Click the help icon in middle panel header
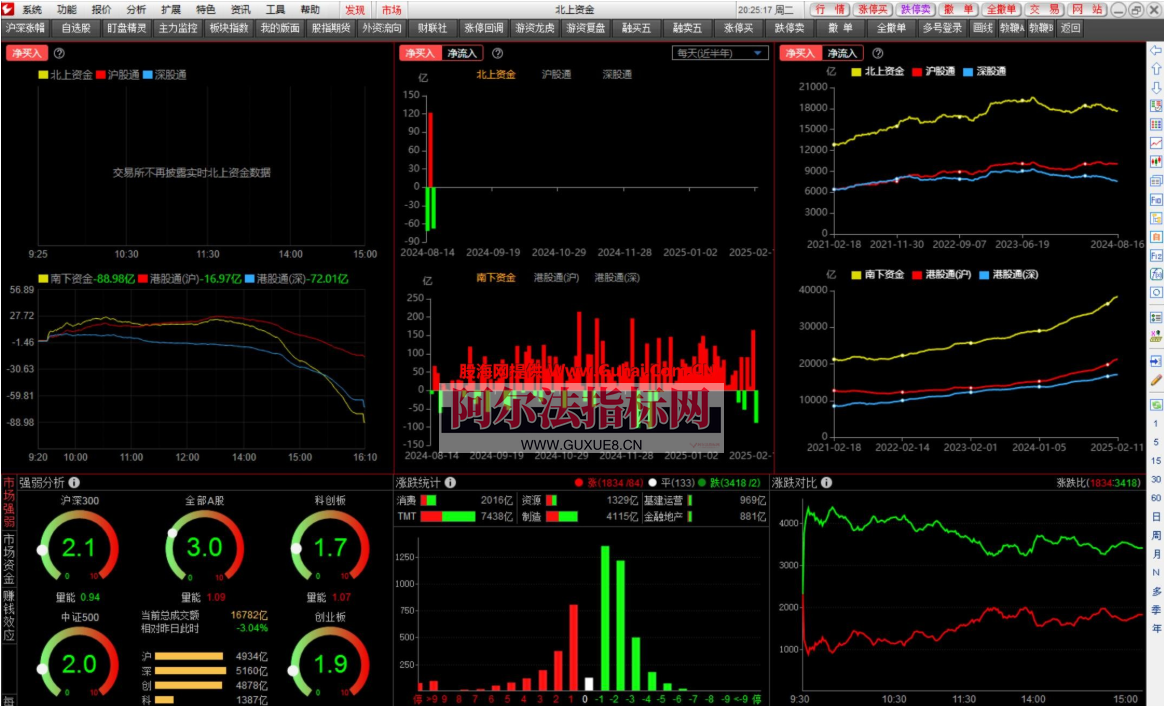Image resolution: width=1164 pixels, height=706 pixels. (498, 53)
